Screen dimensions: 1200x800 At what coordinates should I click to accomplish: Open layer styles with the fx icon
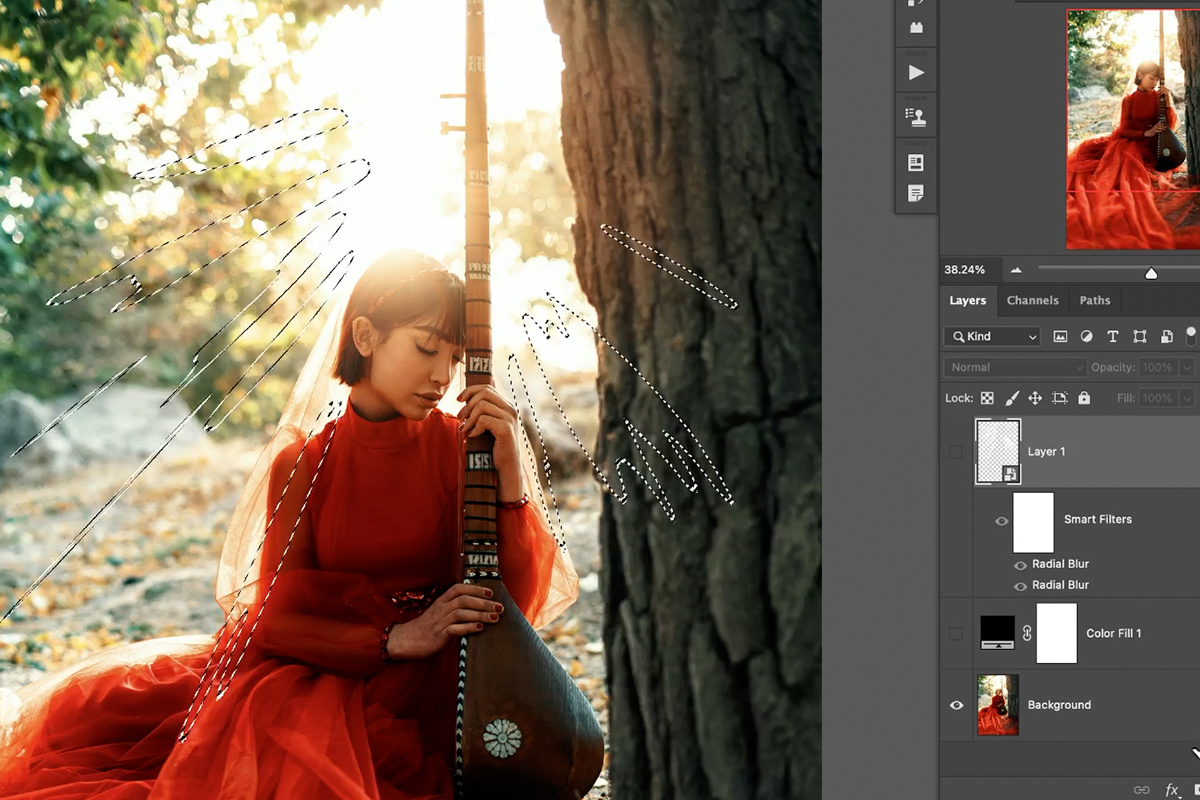tap(1171, 790)
